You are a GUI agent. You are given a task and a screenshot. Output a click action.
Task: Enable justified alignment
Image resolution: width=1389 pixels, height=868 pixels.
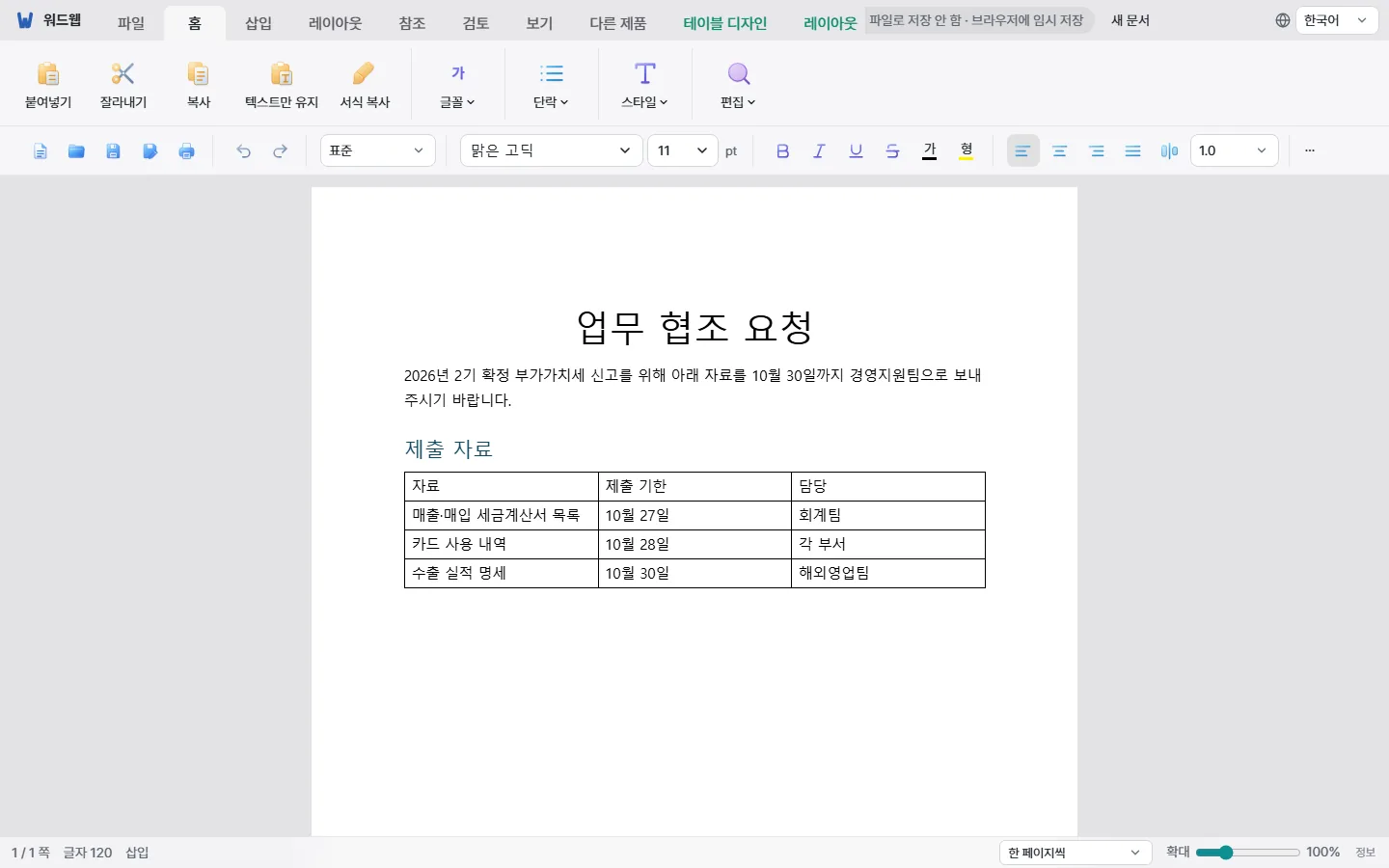tap(1132, 151)
